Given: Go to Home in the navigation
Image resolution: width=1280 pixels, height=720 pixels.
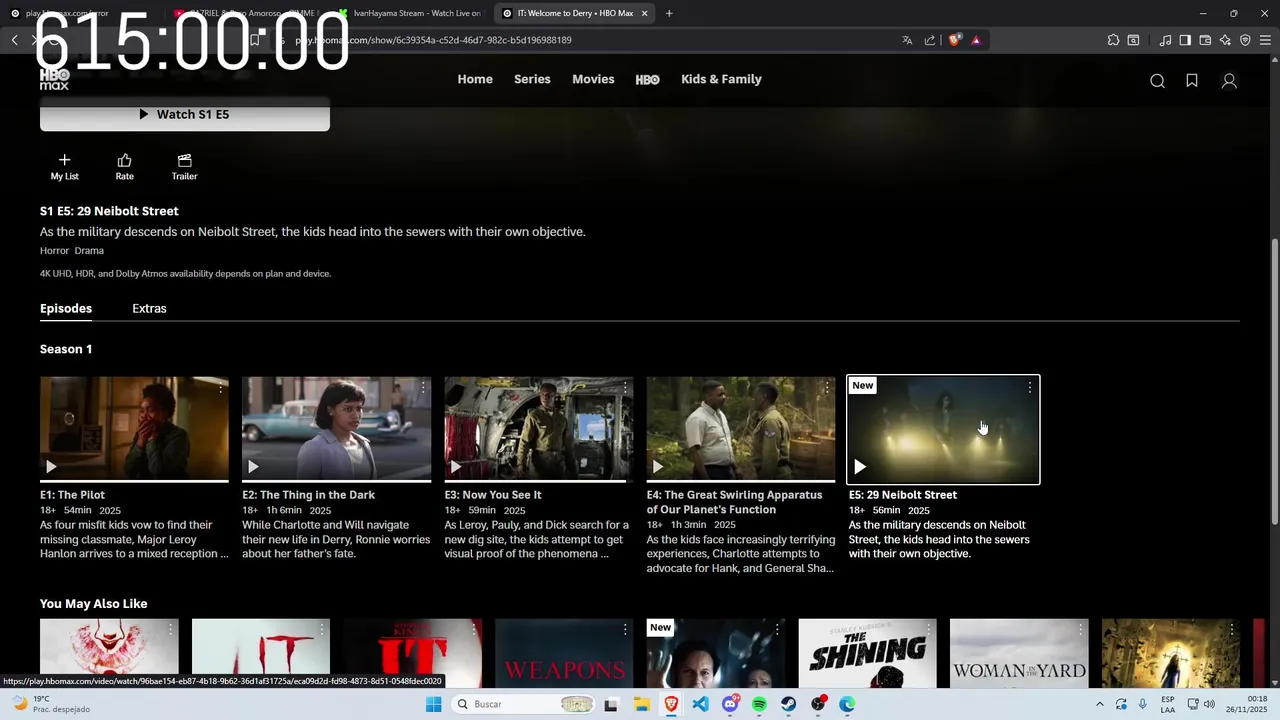Looking at the screenshot, I should tap(475, 79).
